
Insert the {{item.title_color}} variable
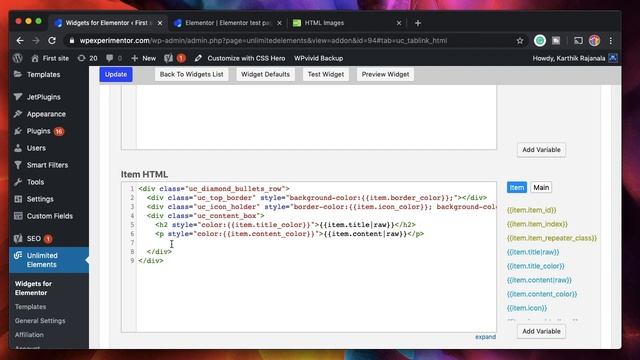pyautogui.click(x=536, y=266)
